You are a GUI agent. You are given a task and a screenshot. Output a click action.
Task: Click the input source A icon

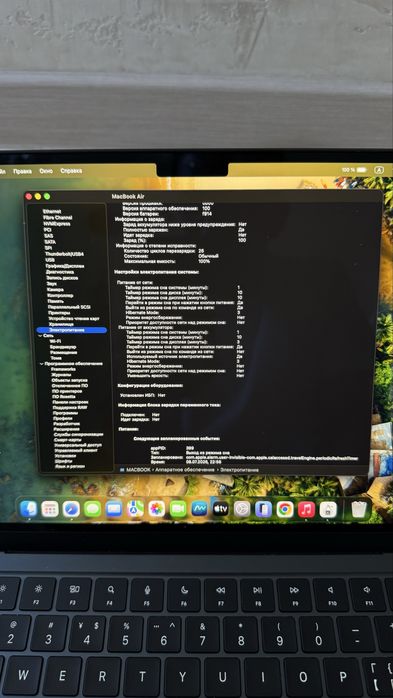click(x=379, y=170)
